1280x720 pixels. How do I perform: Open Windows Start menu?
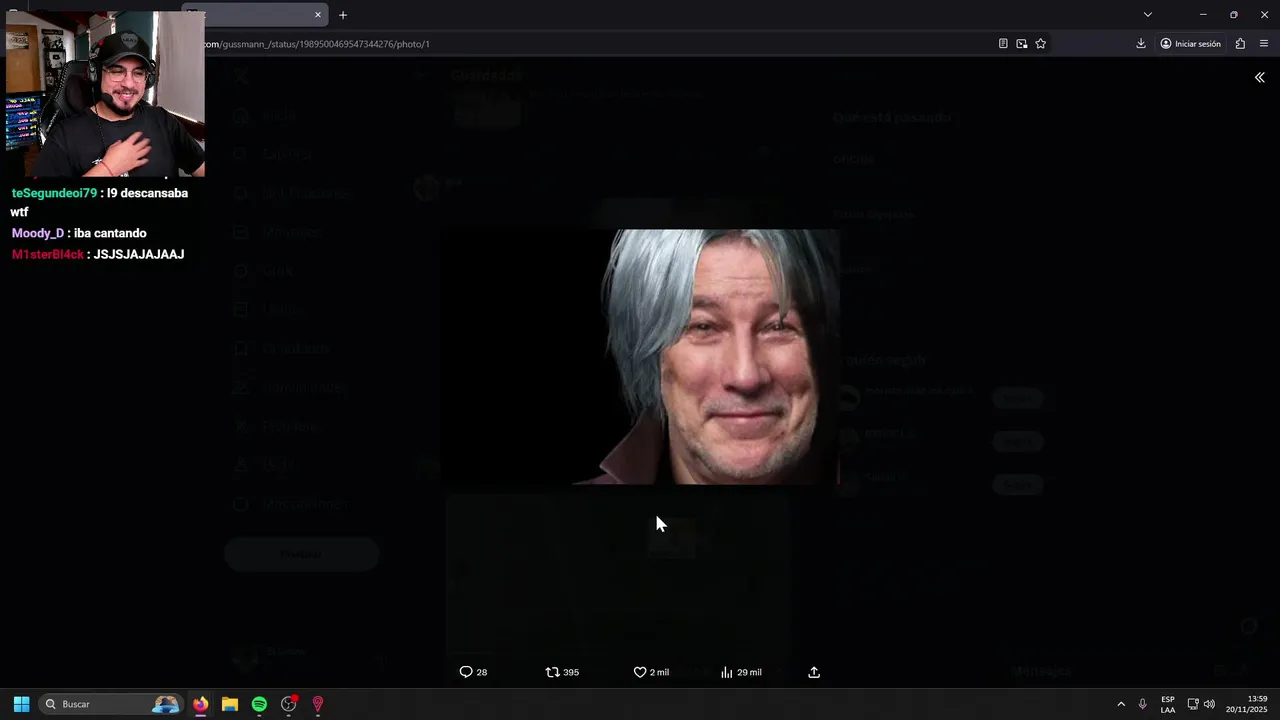point(21,704)
